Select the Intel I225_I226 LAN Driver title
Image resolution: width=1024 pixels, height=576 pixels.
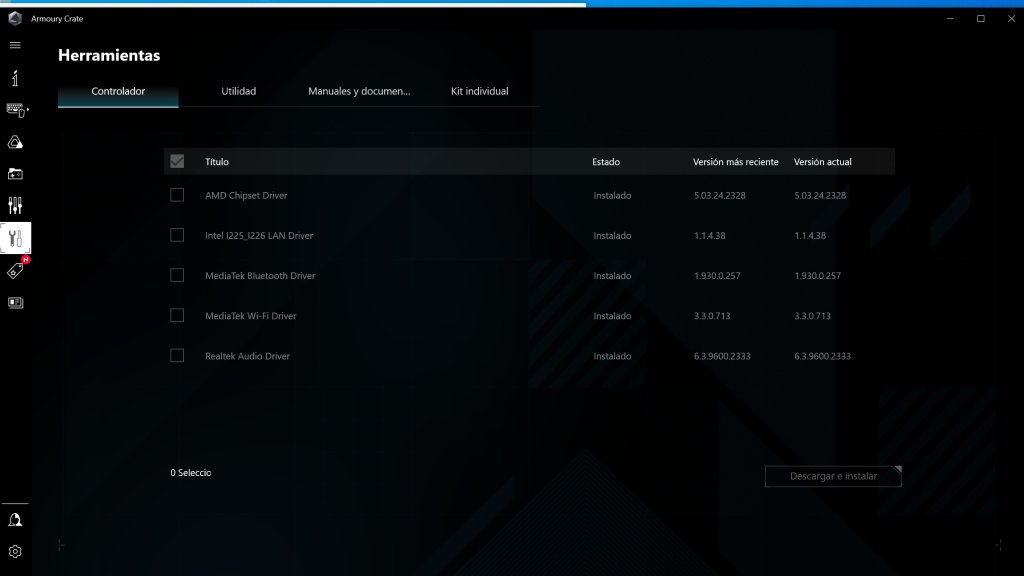(x=259, y=236)
